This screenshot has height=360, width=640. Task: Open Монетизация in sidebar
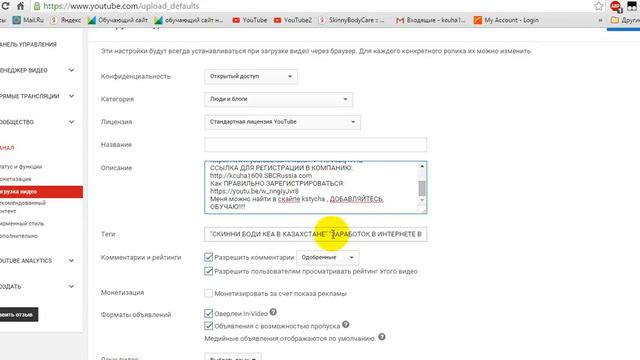coord(16,179)
